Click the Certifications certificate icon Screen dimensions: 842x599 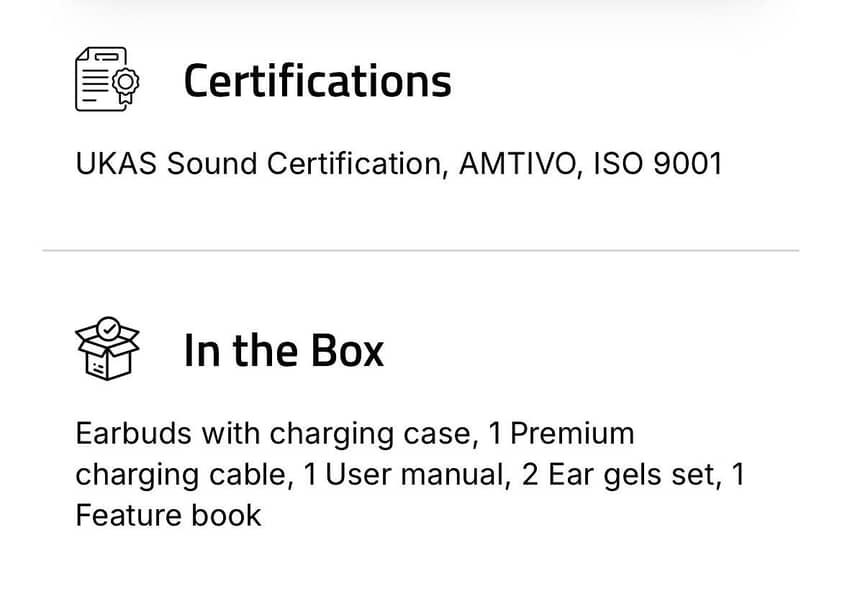coord(108,79)
